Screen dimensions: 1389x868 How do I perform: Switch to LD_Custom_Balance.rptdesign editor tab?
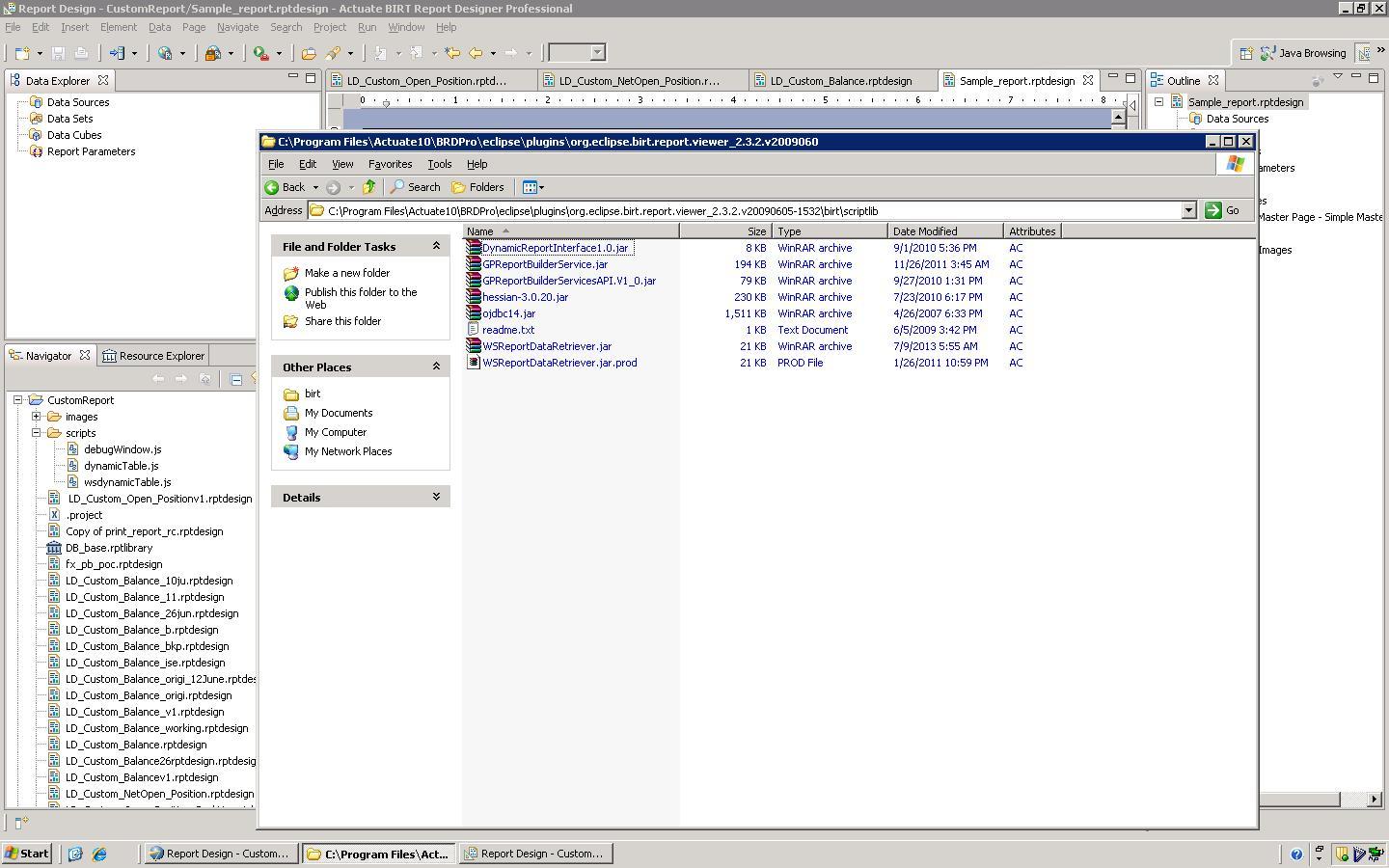pos(840,81)
